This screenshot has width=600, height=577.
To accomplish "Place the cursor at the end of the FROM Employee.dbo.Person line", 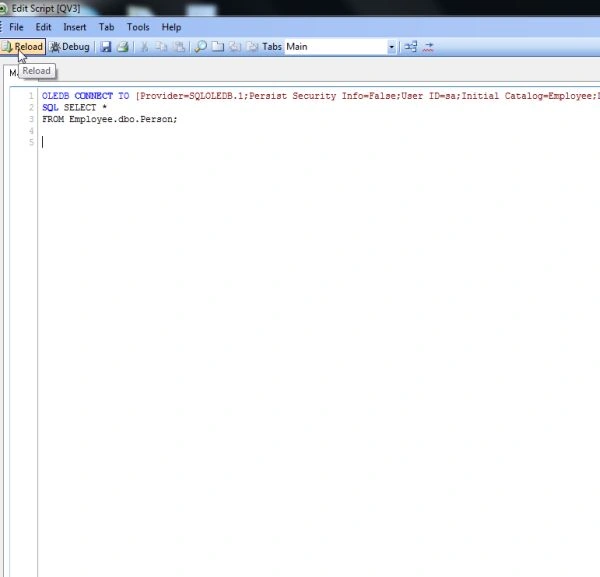I will click(178, 119).
